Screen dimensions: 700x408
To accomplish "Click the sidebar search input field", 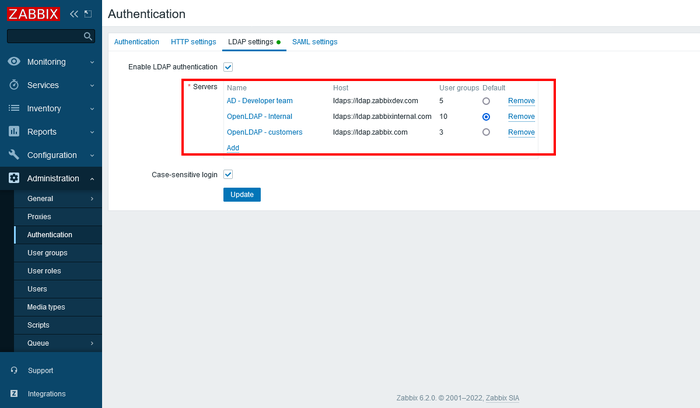I will pyautogui.click(x=45, y=36).
